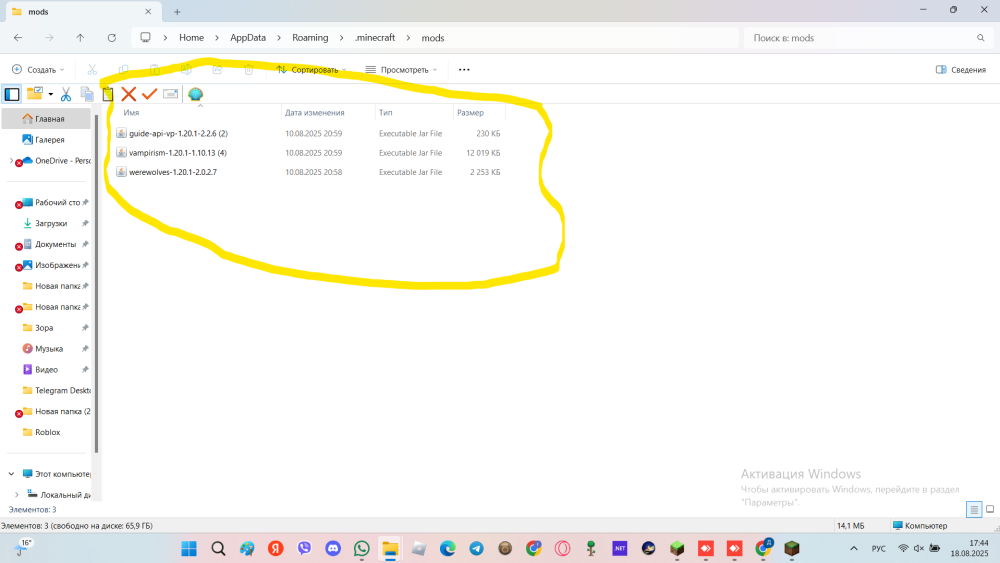This screenshot has width=1000, height=563.
Task: Open Roblox folder in the sidebar
Action: click(x=48, y=432)
